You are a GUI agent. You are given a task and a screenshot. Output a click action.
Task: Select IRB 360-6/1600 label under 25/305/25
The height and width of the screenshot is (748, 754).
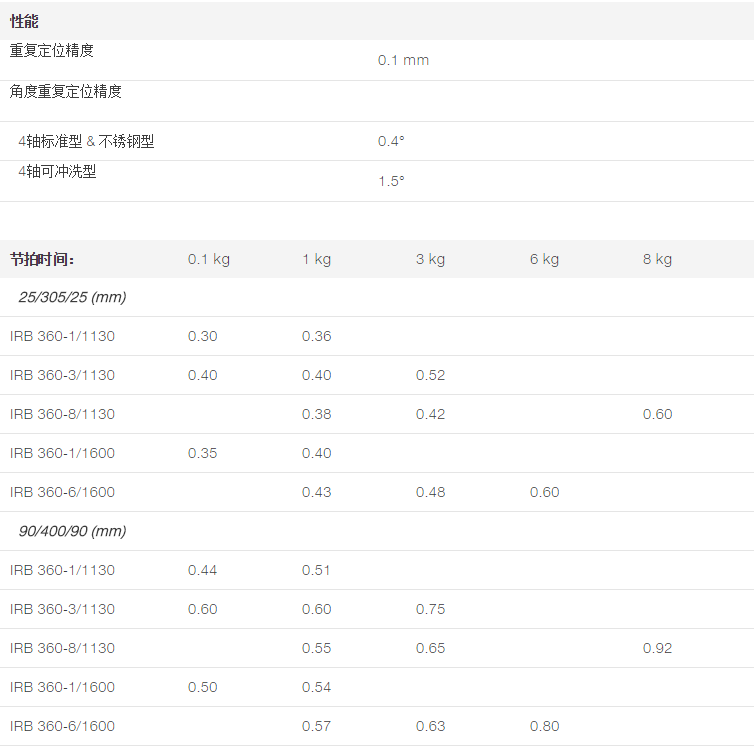(63, 492)
